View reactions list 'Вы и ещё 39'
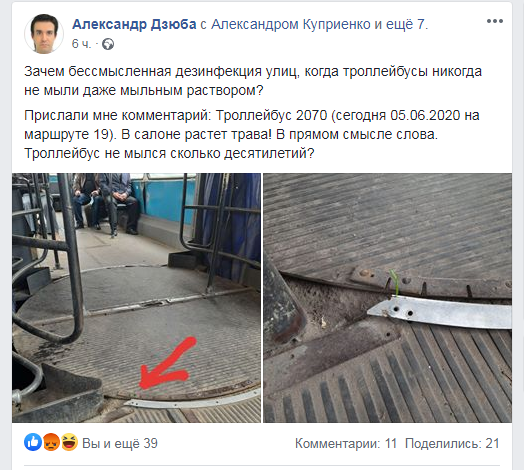Viewport: 524px width, 470px height. pyautogui.click(x=120, y=443)
